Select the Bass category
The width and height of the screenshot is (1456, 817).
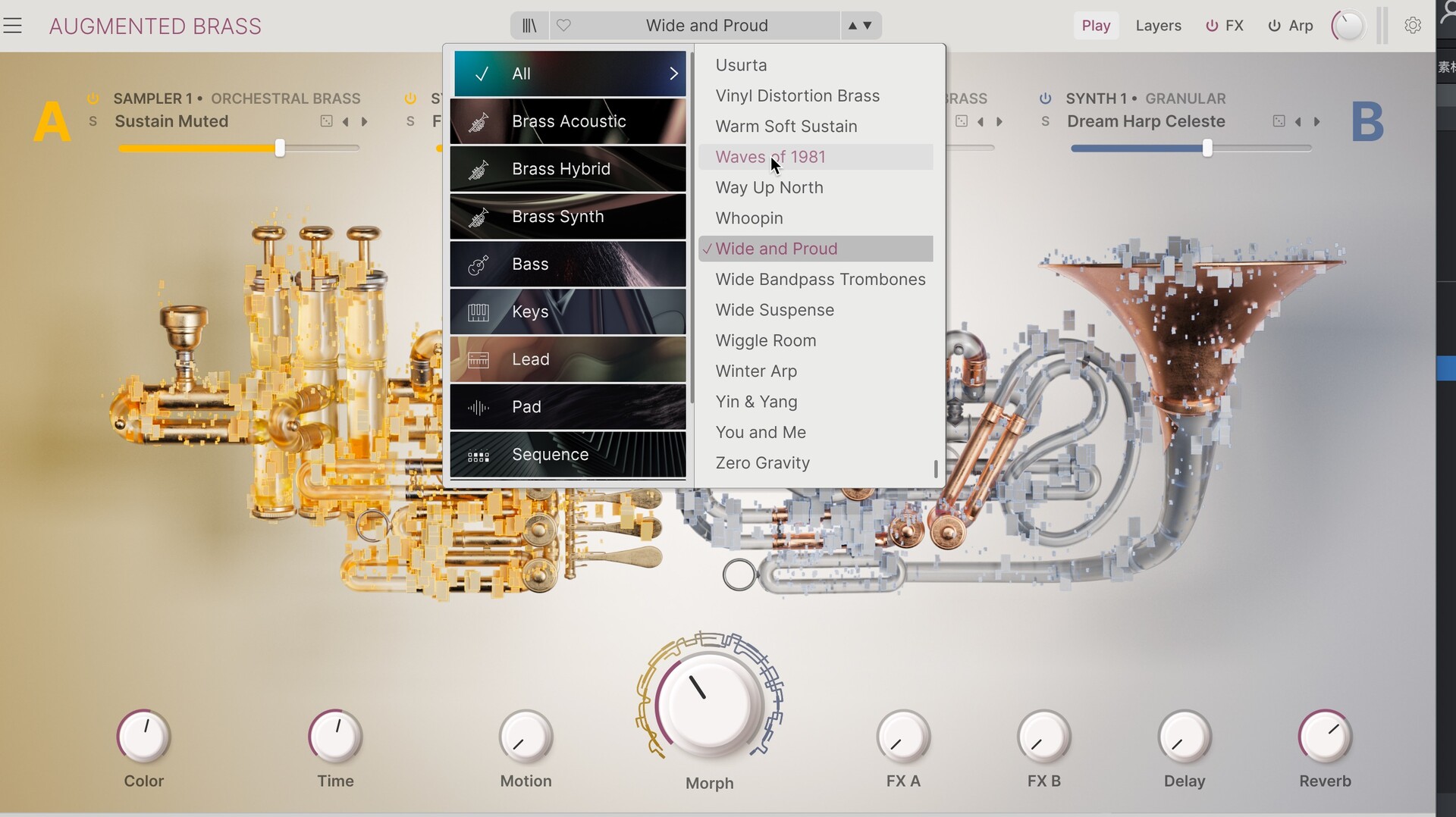coord(568,265)
